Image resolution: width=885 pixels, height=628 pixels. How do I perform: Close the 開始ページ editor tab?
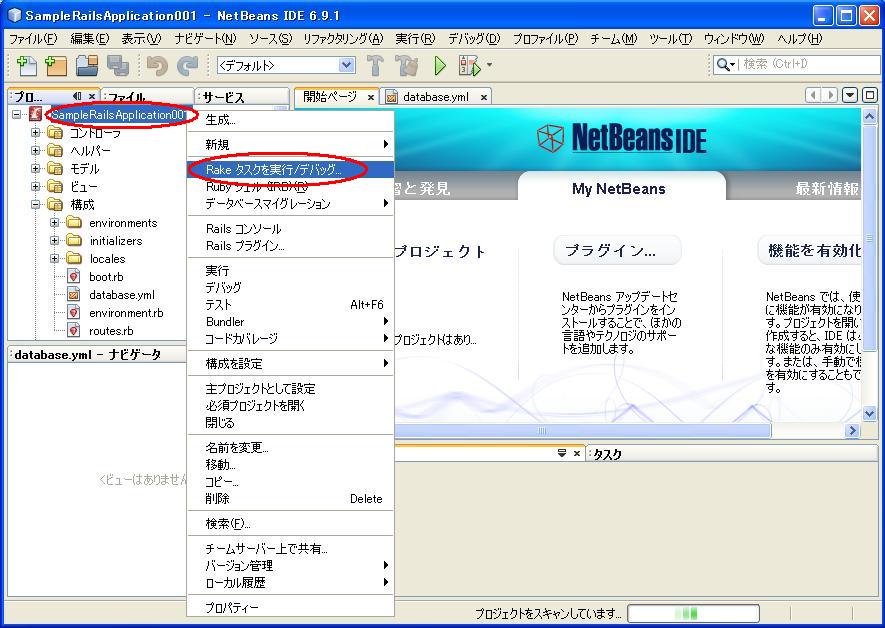(371, 97)
